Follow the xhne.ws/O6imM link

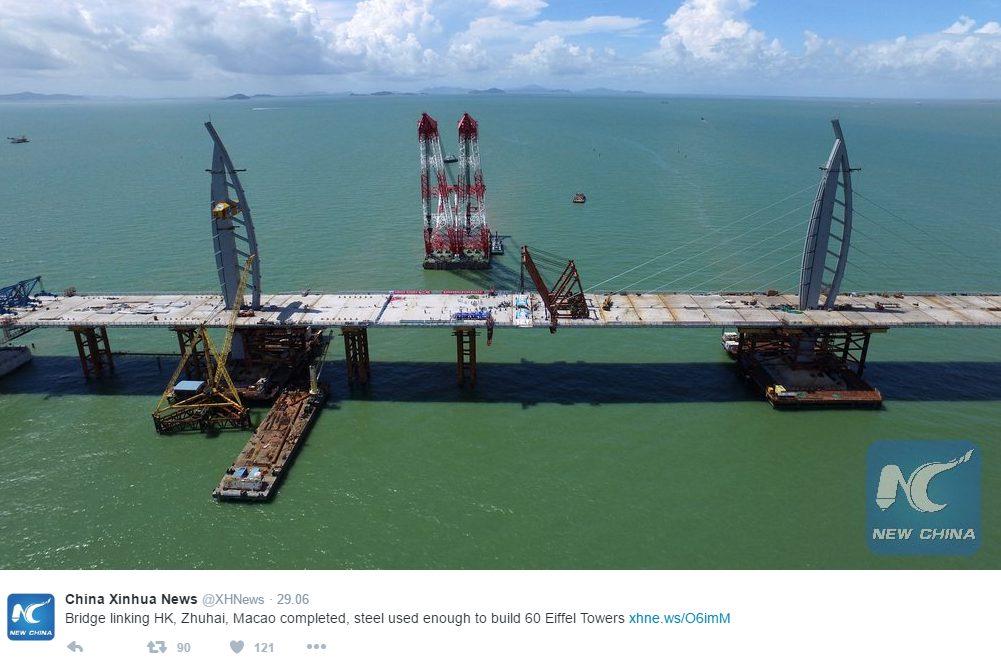(679, 618)
